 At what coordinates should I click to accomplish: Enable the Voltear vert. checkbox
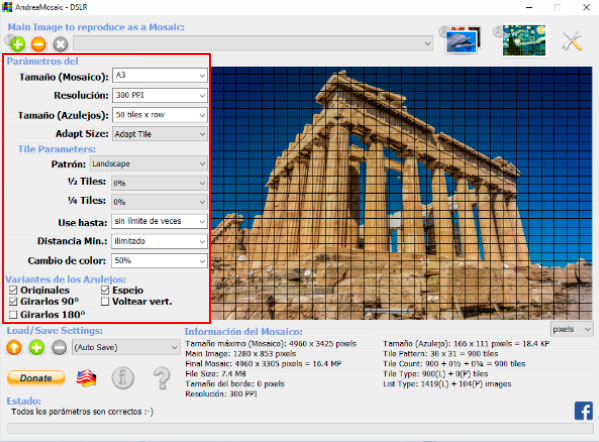coord(105,301)
